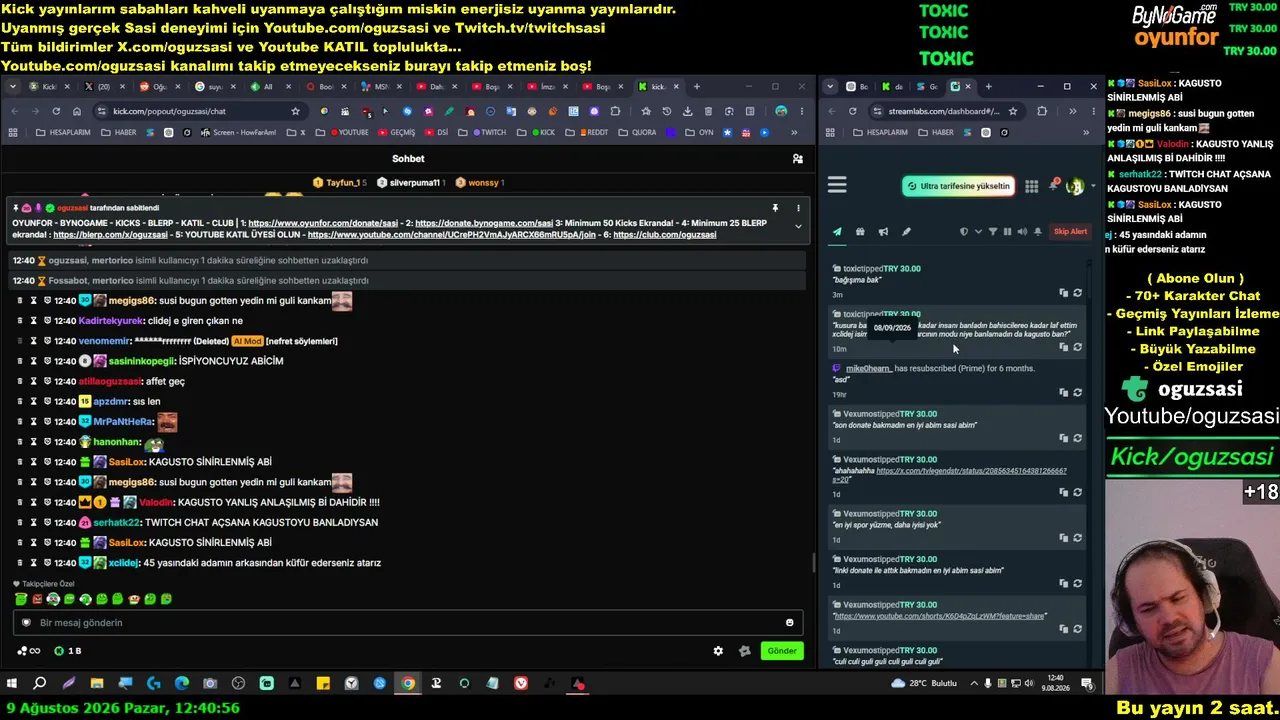Click the Gönder send button
Screen dimensions: 1280x720
(782, 651)
